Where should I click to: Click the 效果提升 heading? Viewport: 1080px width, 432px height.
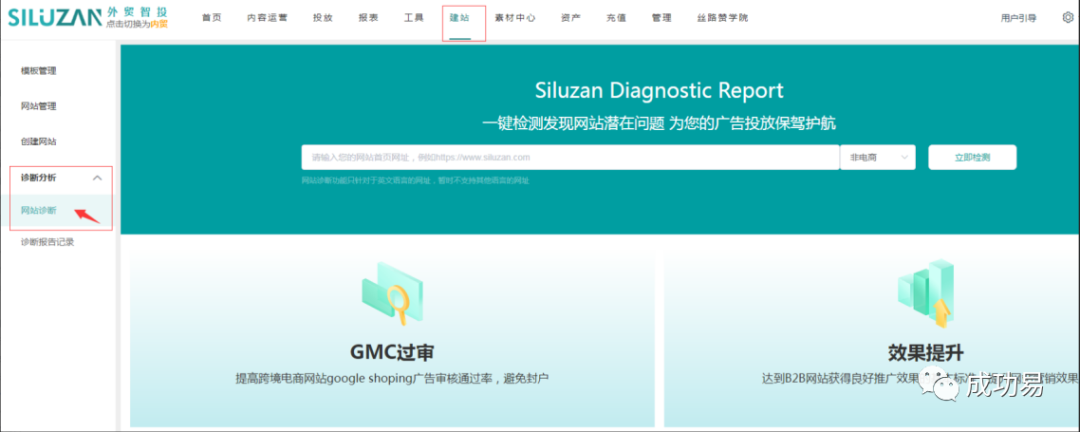926,352
